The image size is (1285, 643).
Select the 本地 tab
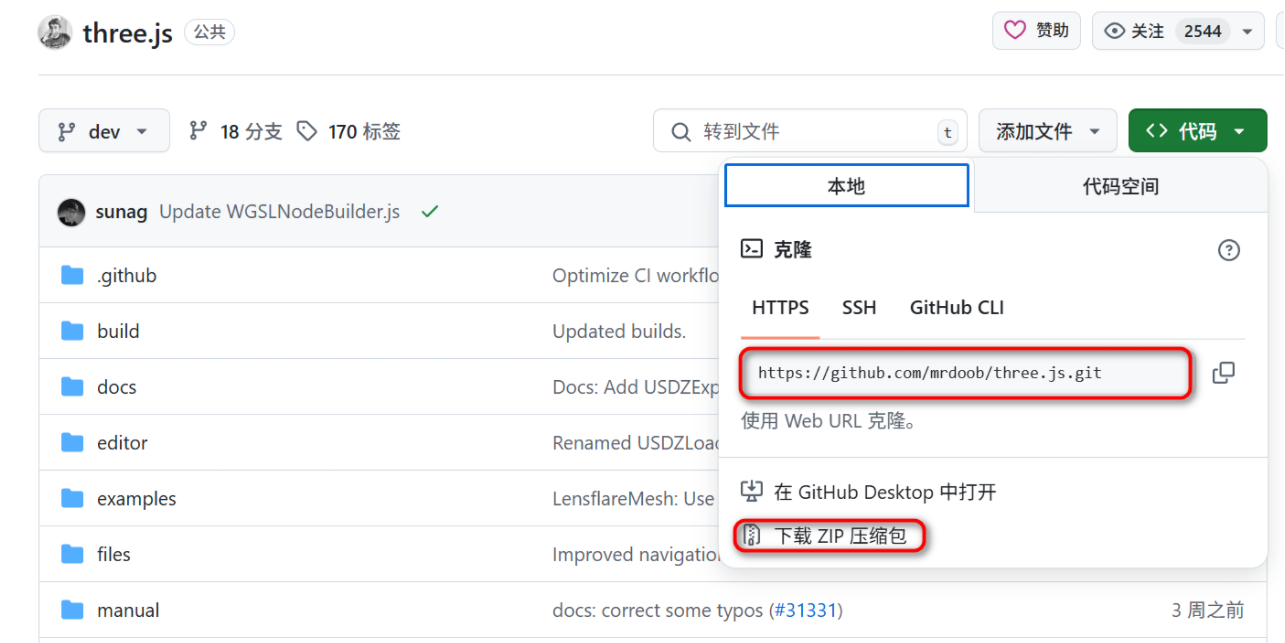[846, 186]
